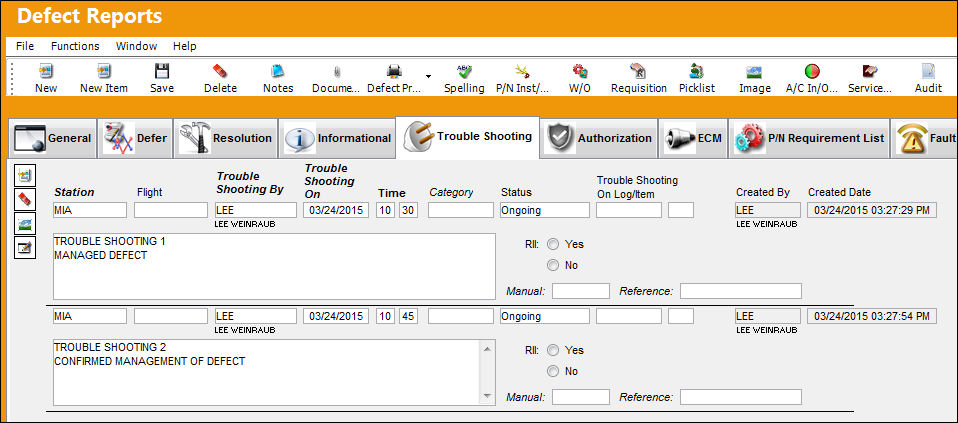Image resolution: width=958 pixels, height=423 pixels.
Task: Click scroll up arrow in Trouble Shooting 2 box
Action: [x=488, y=348]
